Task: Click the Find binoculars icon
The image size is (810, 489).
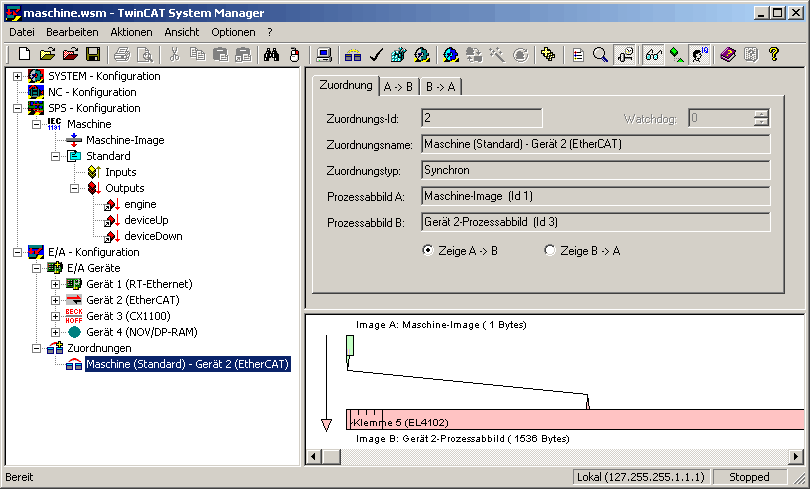Action: (x=271, y=54)
